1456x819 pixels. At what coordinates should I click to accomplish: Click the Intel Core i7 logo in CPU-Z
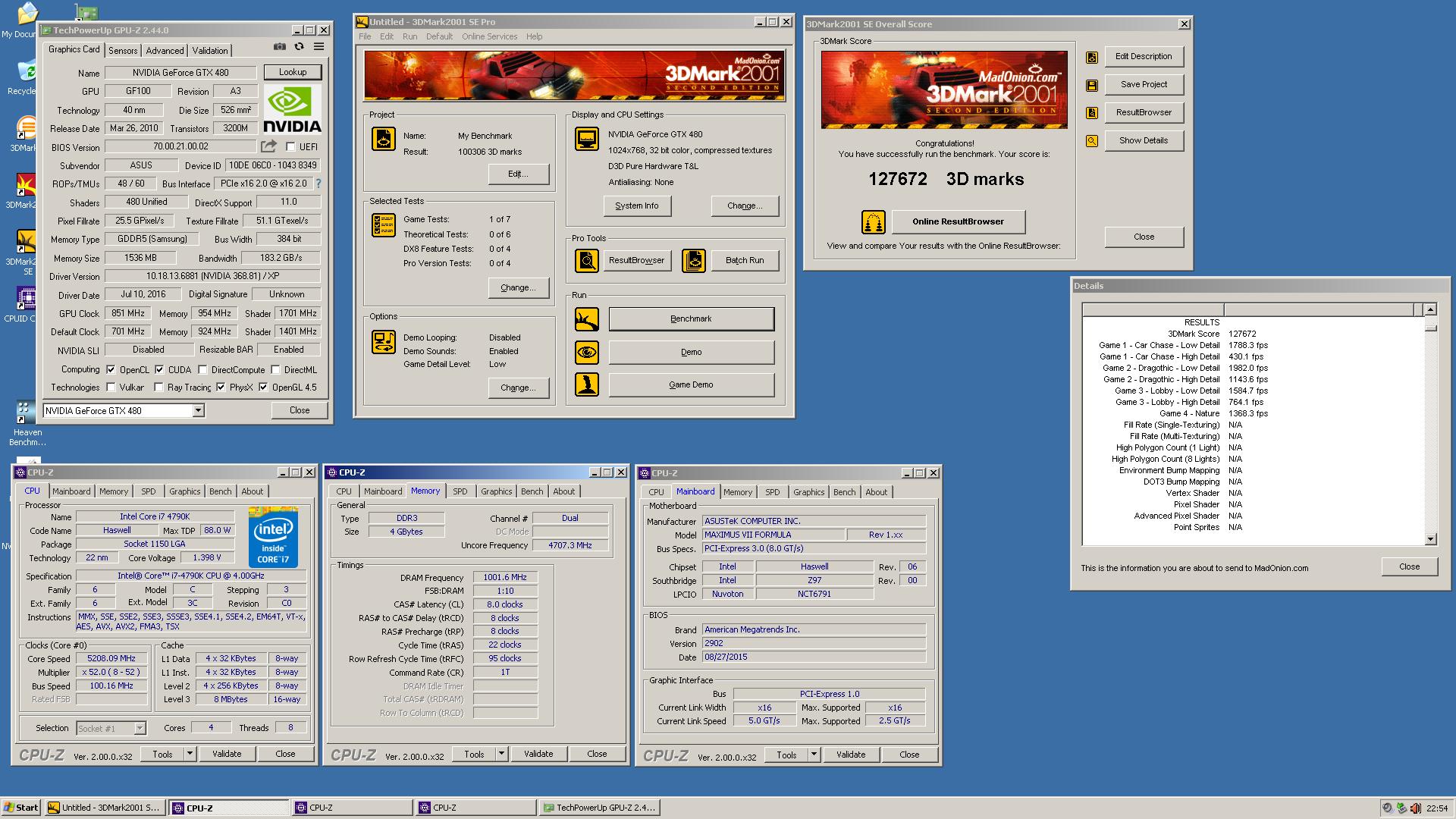tap(273, 537)
